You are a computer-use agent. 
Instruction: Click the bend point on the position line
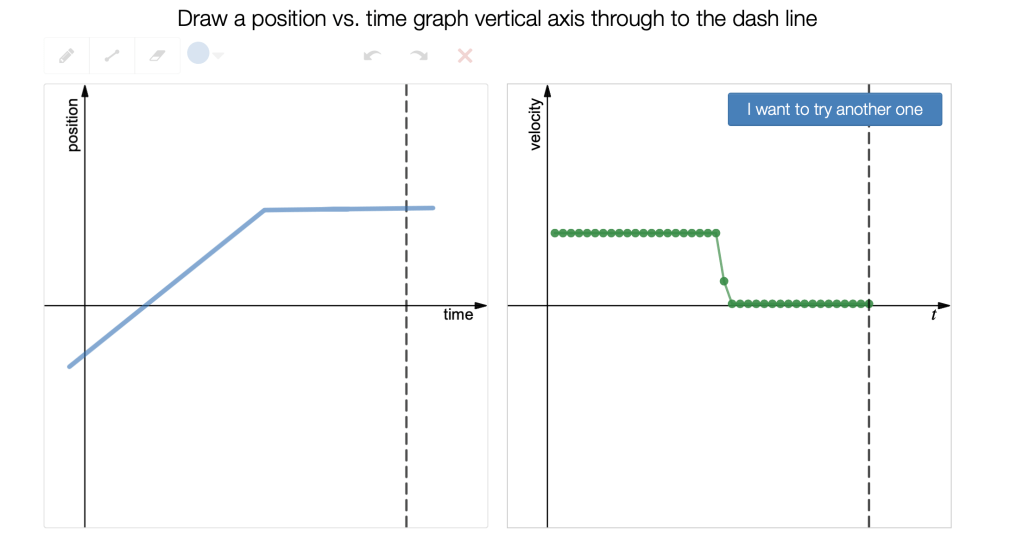click(264, 210)
